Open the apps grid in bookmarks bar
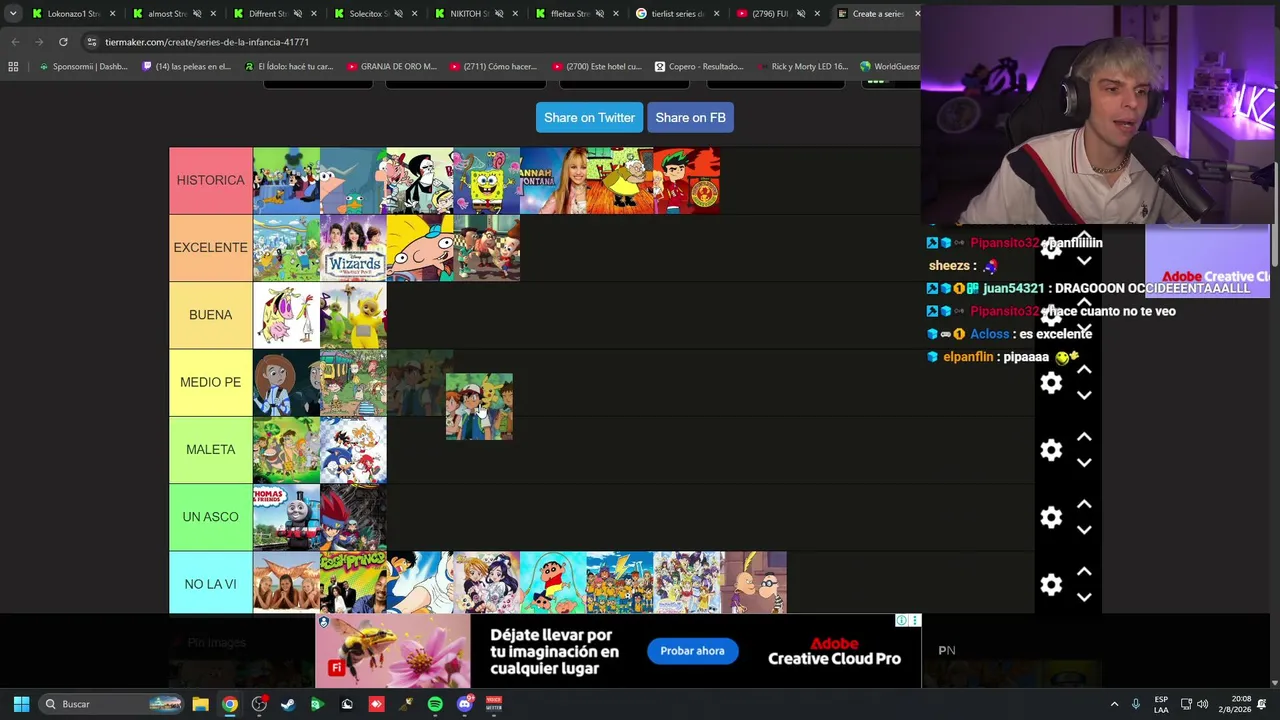 13,67
